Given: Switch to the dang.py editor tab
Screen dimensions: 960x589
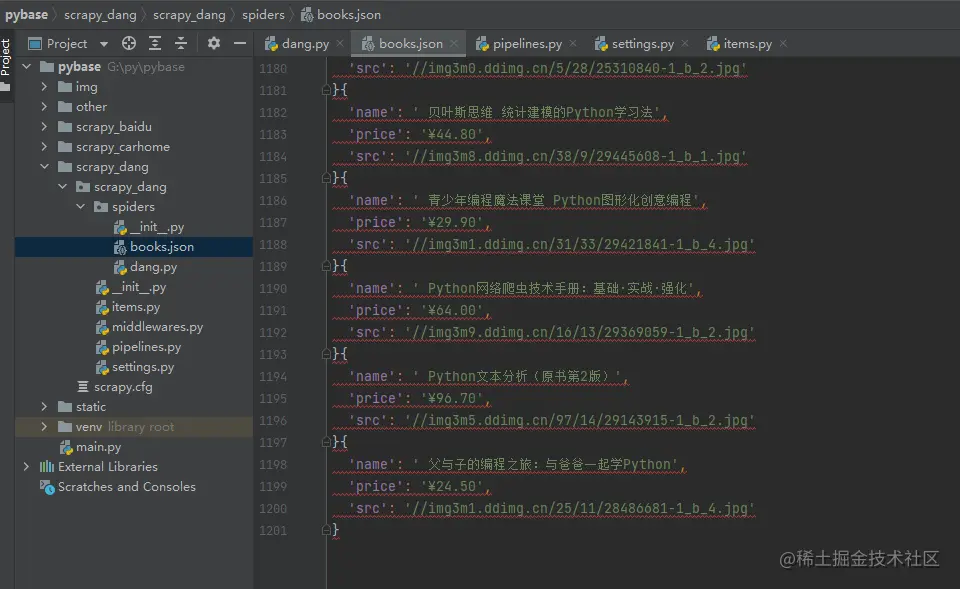Looking at the screenshot, I should [x=305, y=44].
